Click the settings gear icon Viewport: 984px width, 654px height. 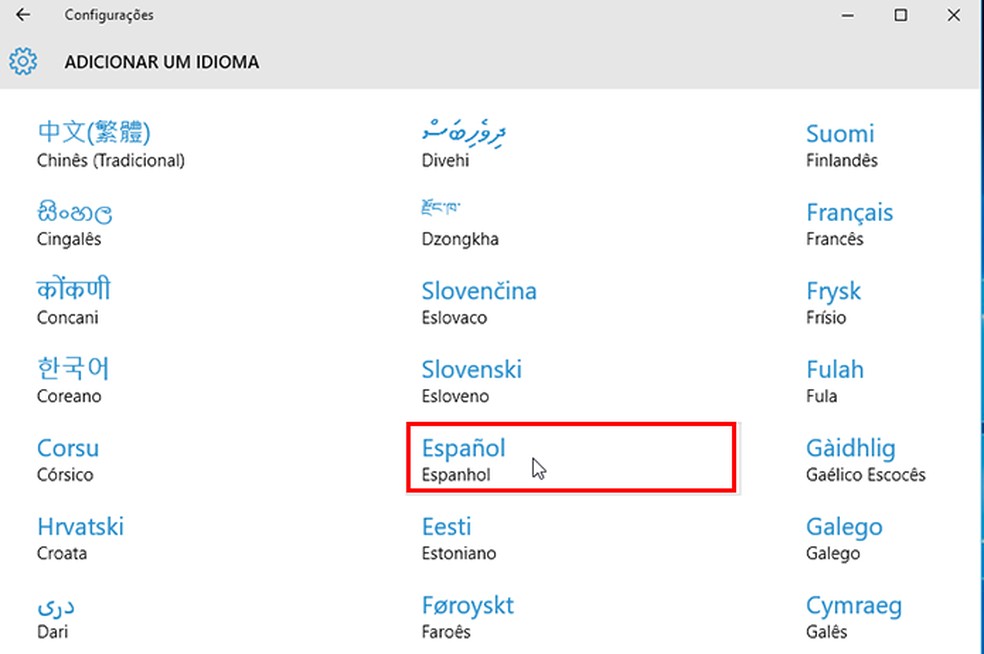(23, 62)
